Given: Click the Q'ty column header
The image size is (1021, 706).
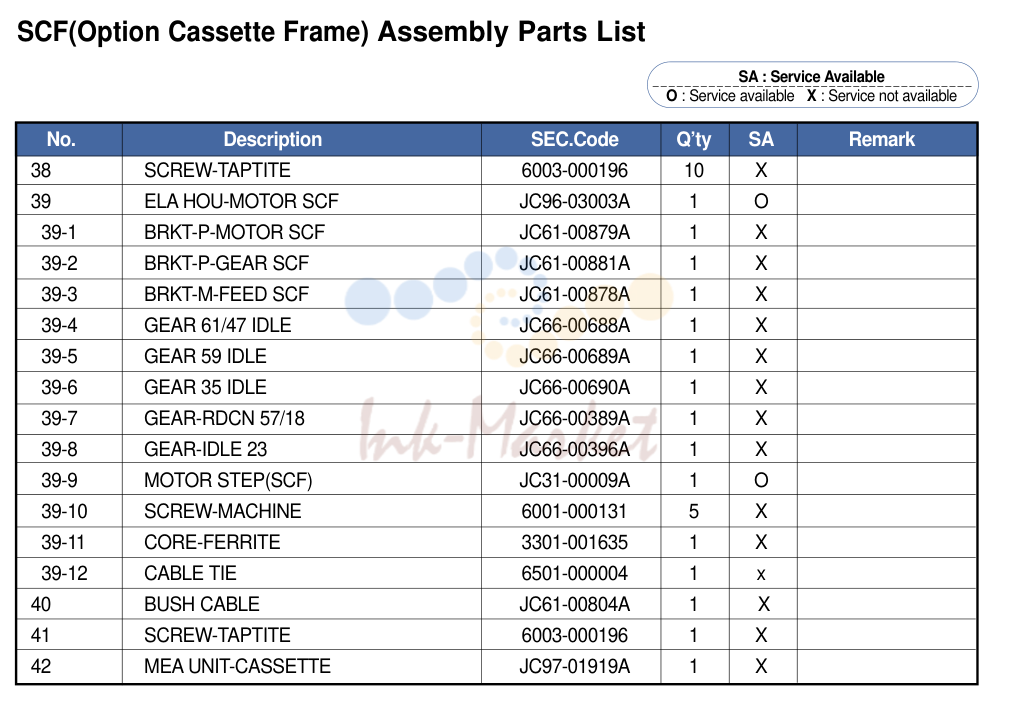Looking at the screenshot, I should [x=695, y=139].
